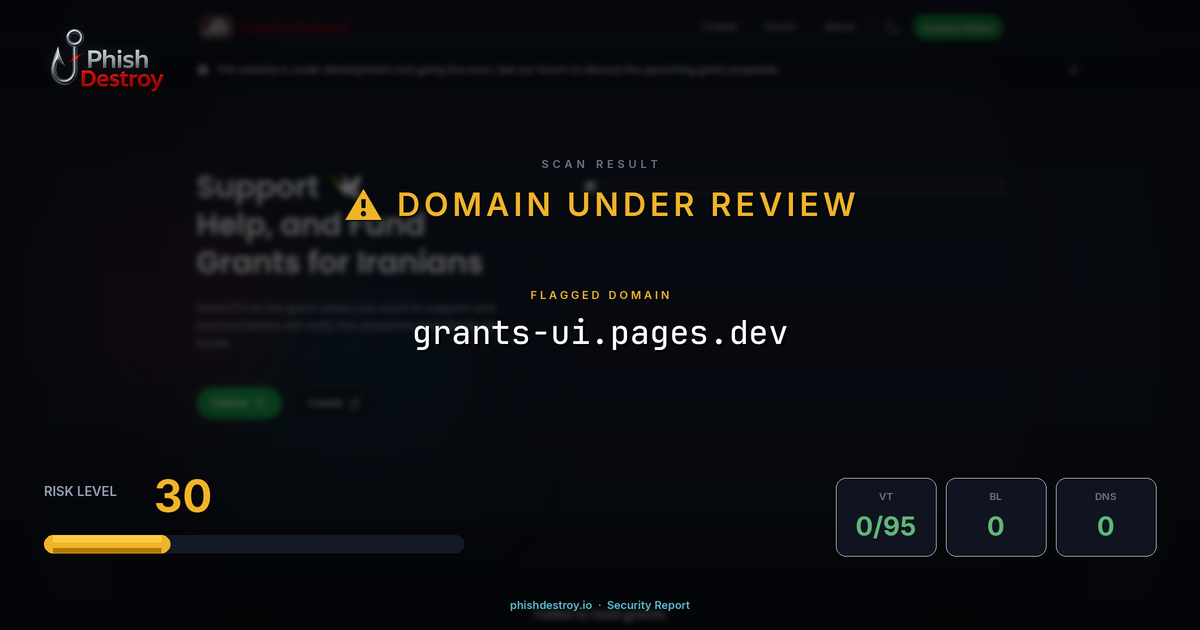
Task: Click the DNS counter card
Action: [1106, 517]
